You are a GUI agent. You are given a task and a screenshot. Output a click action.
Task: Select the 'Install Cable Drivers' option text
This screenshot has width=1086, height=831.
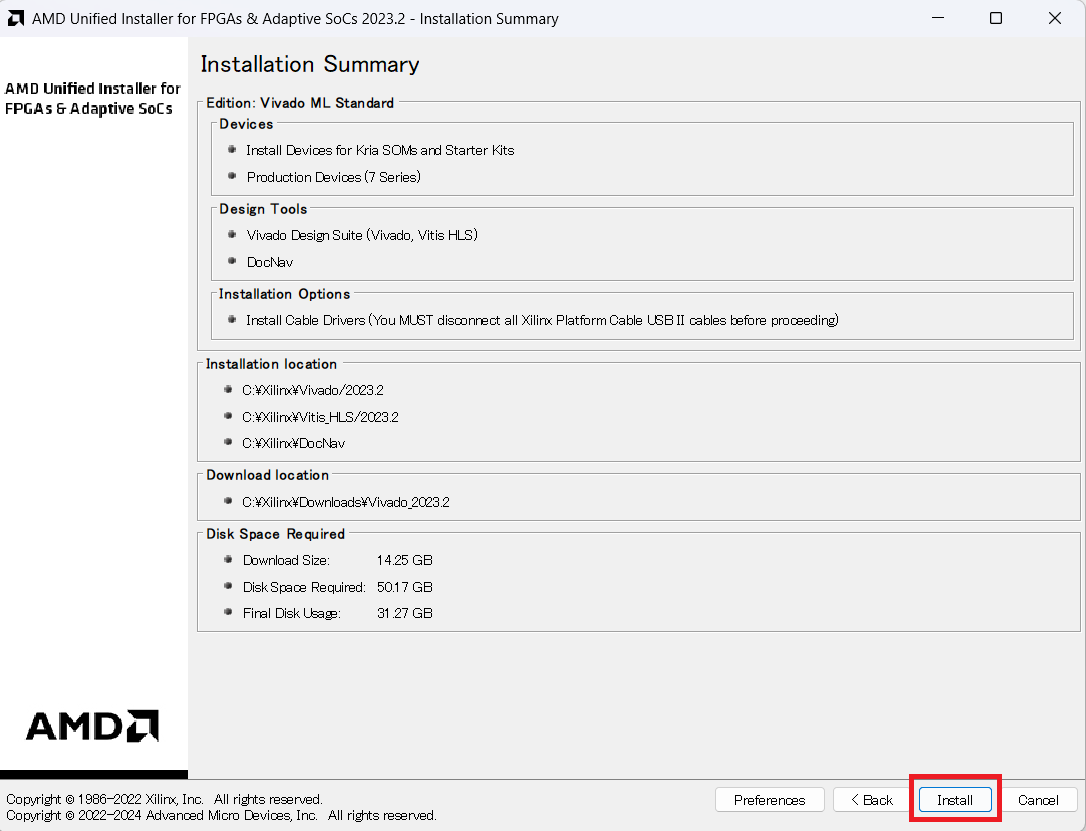(542, 321)
